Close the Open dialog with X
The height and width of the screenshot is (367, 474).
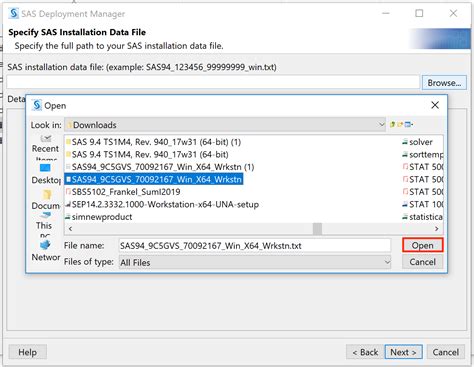[x=435, y=105]
